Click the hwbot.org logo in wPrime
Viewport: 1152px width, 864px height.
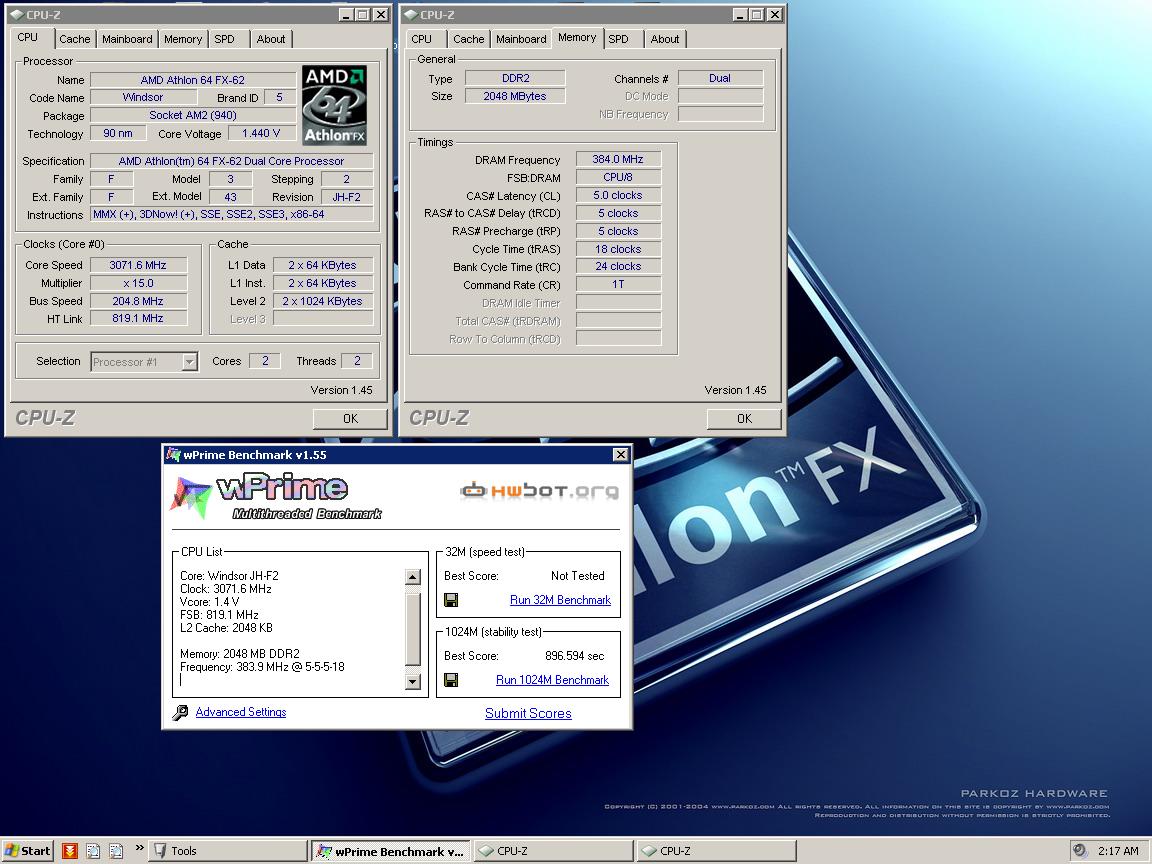click(540, 490)
